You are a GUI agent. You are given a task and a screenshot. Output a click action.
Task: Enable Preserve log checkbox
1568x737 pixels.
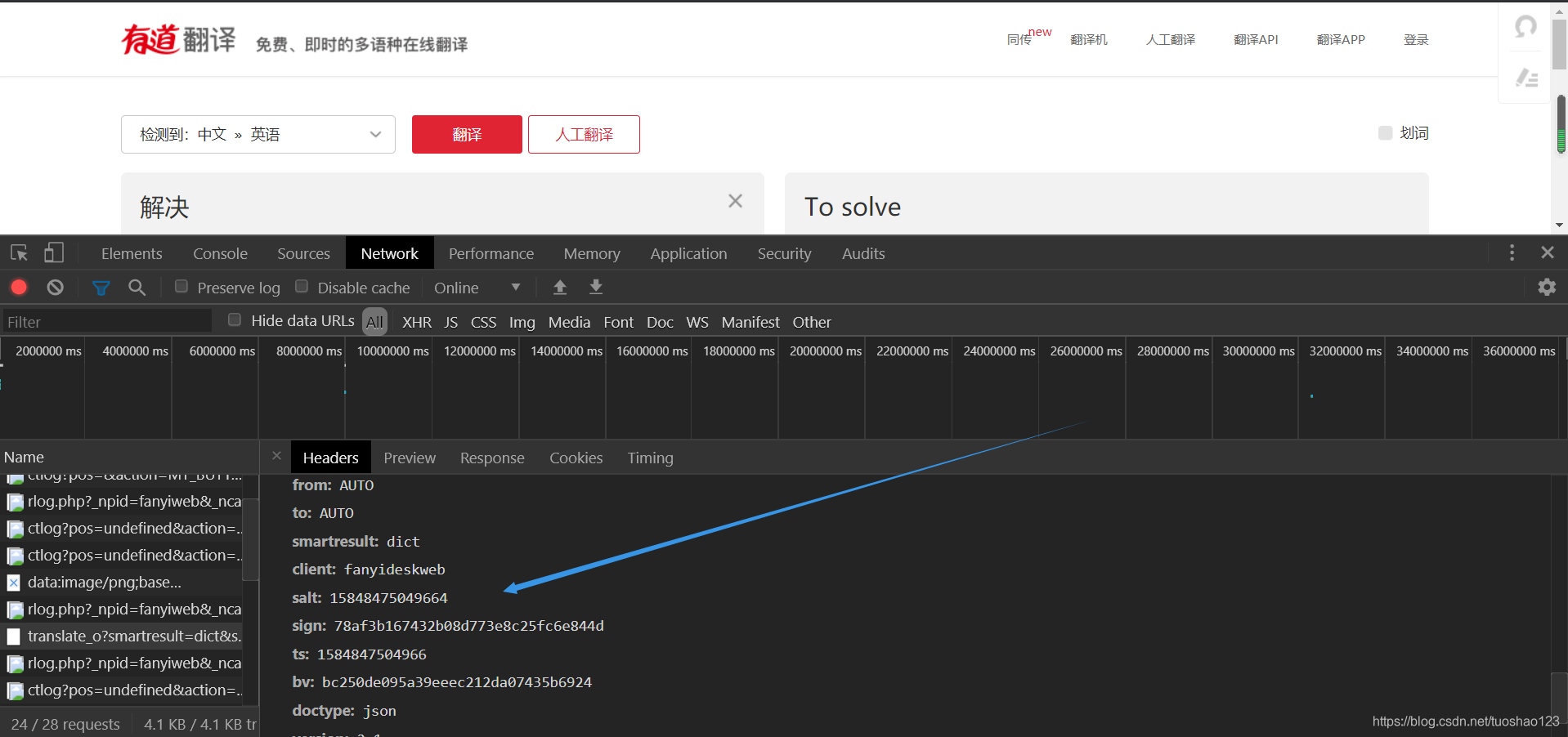[x=181, y=286]
